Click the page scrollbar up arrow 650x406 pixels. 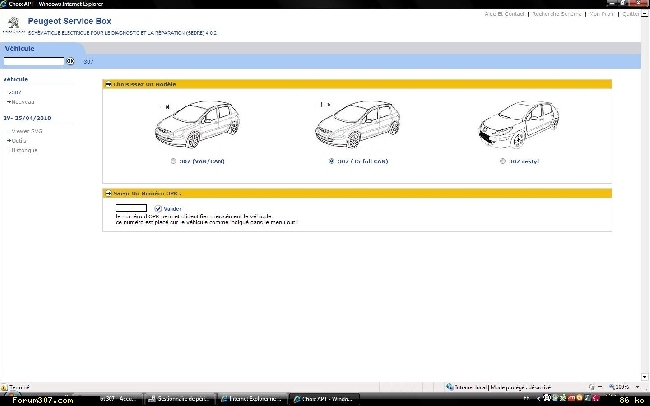pyautogui.click(x=645, y=14)
